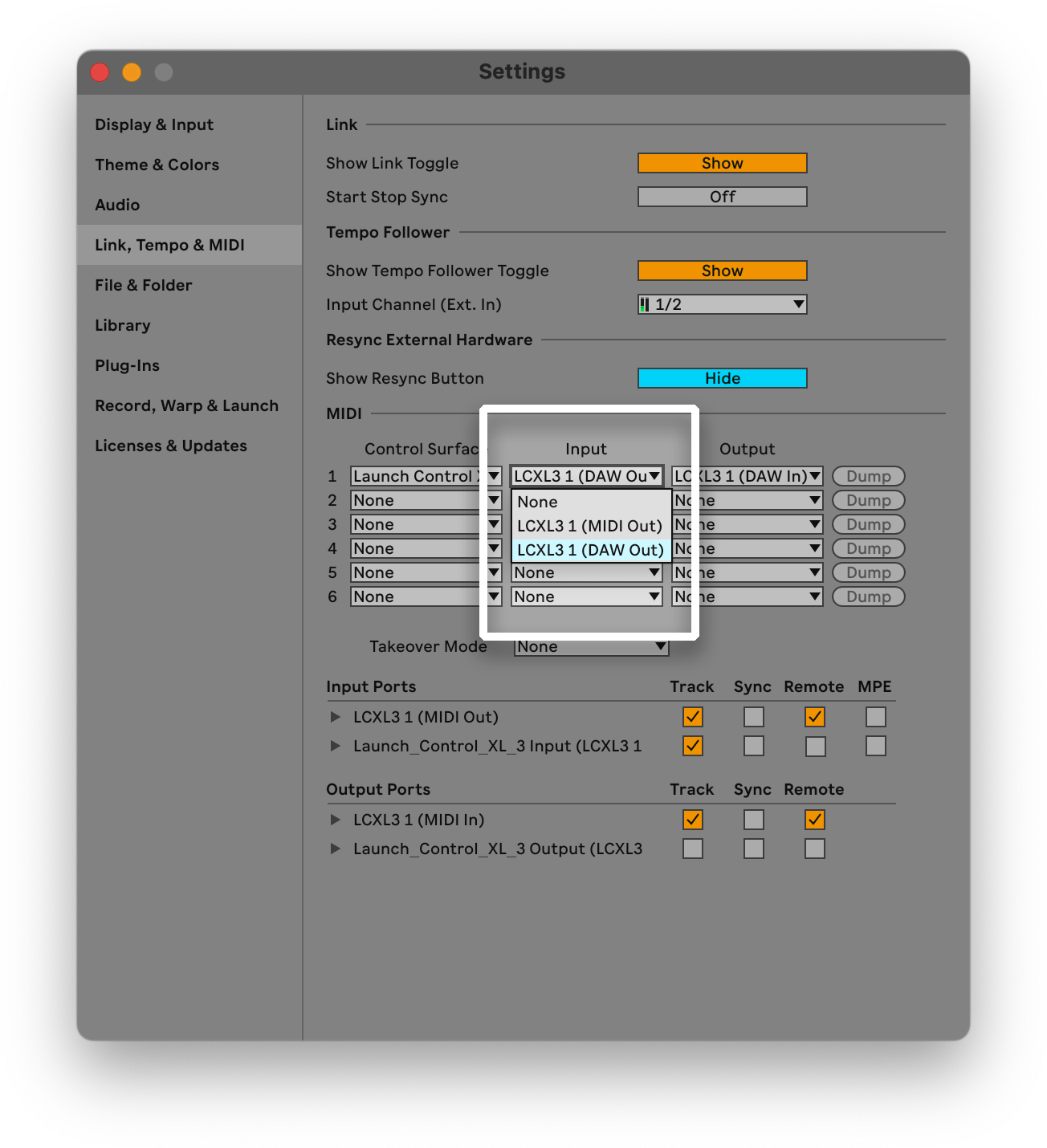Screen dimensions: 1047x1148
Task: Toggle the Show Resync Button Hide setting
Action: [722, 378]
